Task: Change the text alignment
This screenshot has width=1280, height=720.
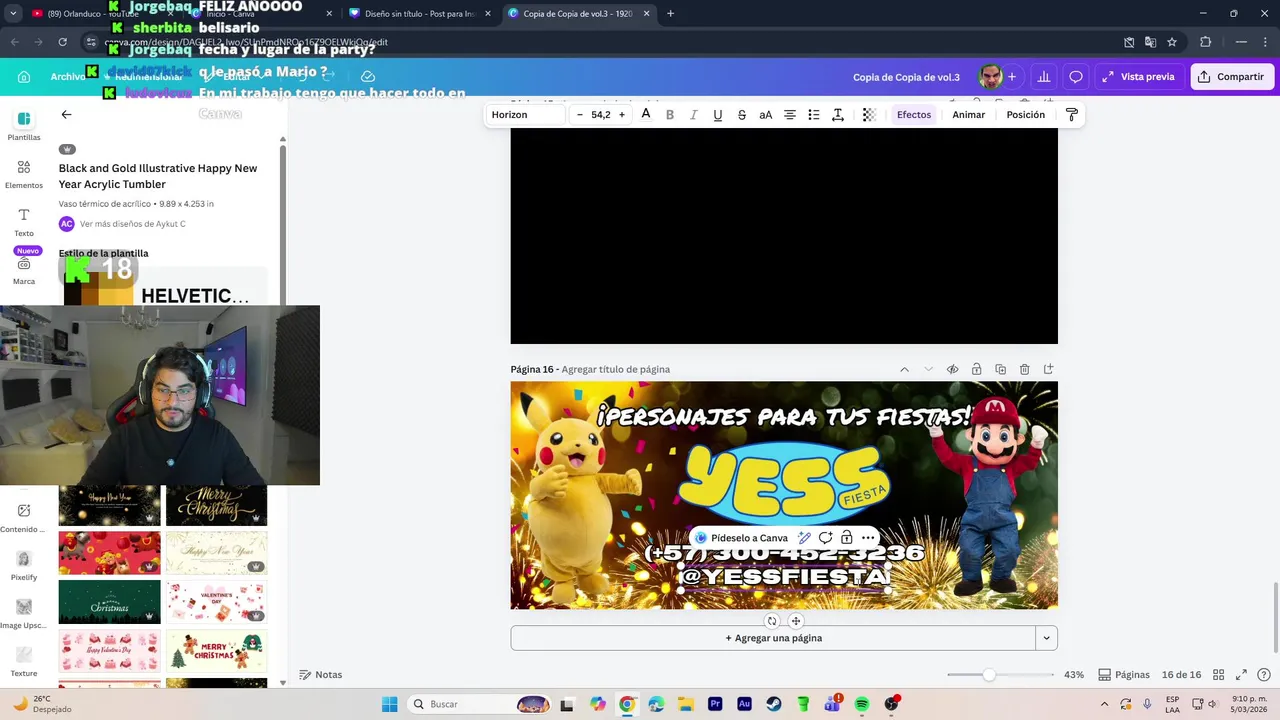Action: [790, 115]
